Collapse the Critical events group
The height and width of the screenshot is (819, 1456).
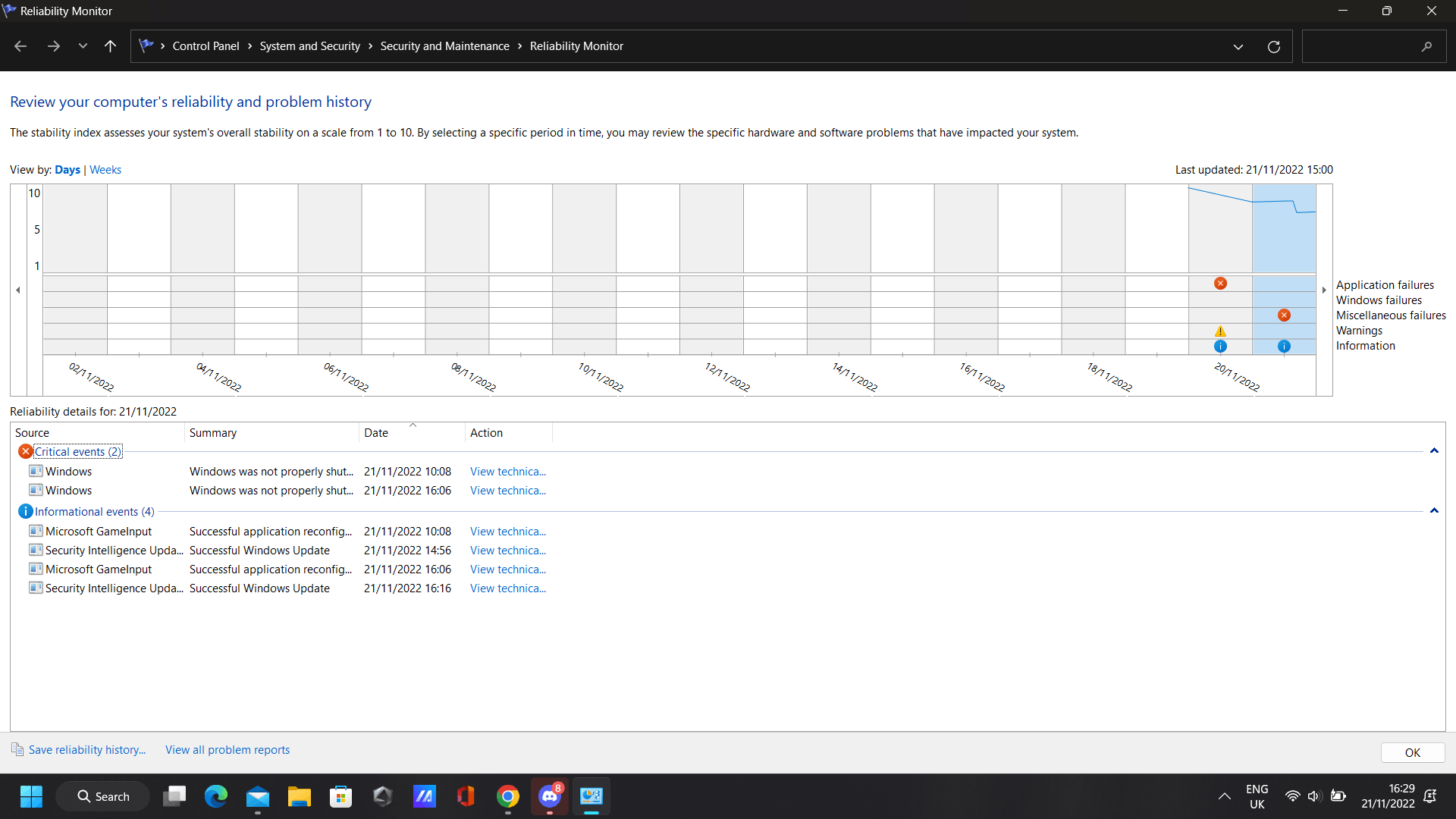coord(1434,451)
